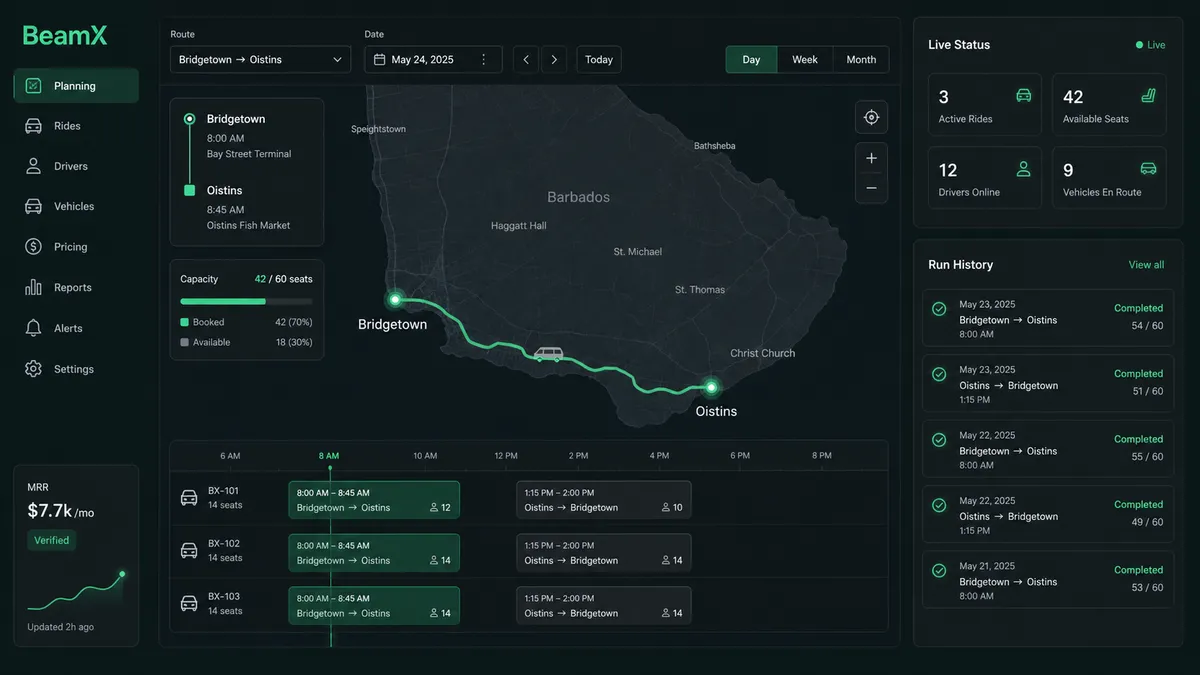This screenshot has height=675, width=1200.
Task: Click BX-103 vehicle icon
Action: 188,603
